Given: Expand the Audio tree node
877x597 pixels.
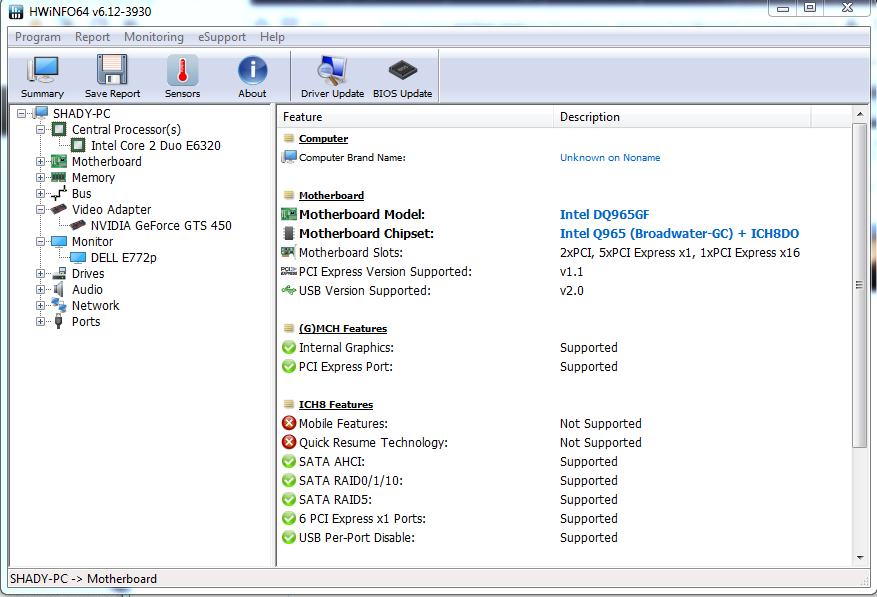Looking at the screenshot, I should (40, 289).
